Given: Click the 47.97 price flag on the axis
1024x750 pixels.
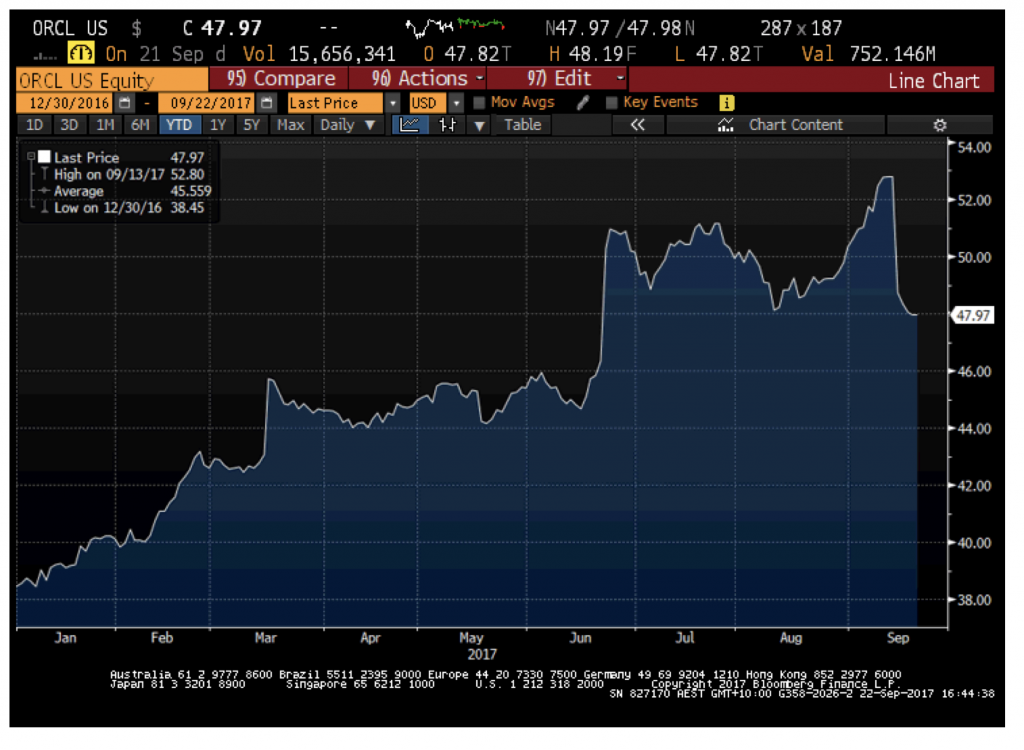Looking at the screenshot, I should (x=973, y=316).
